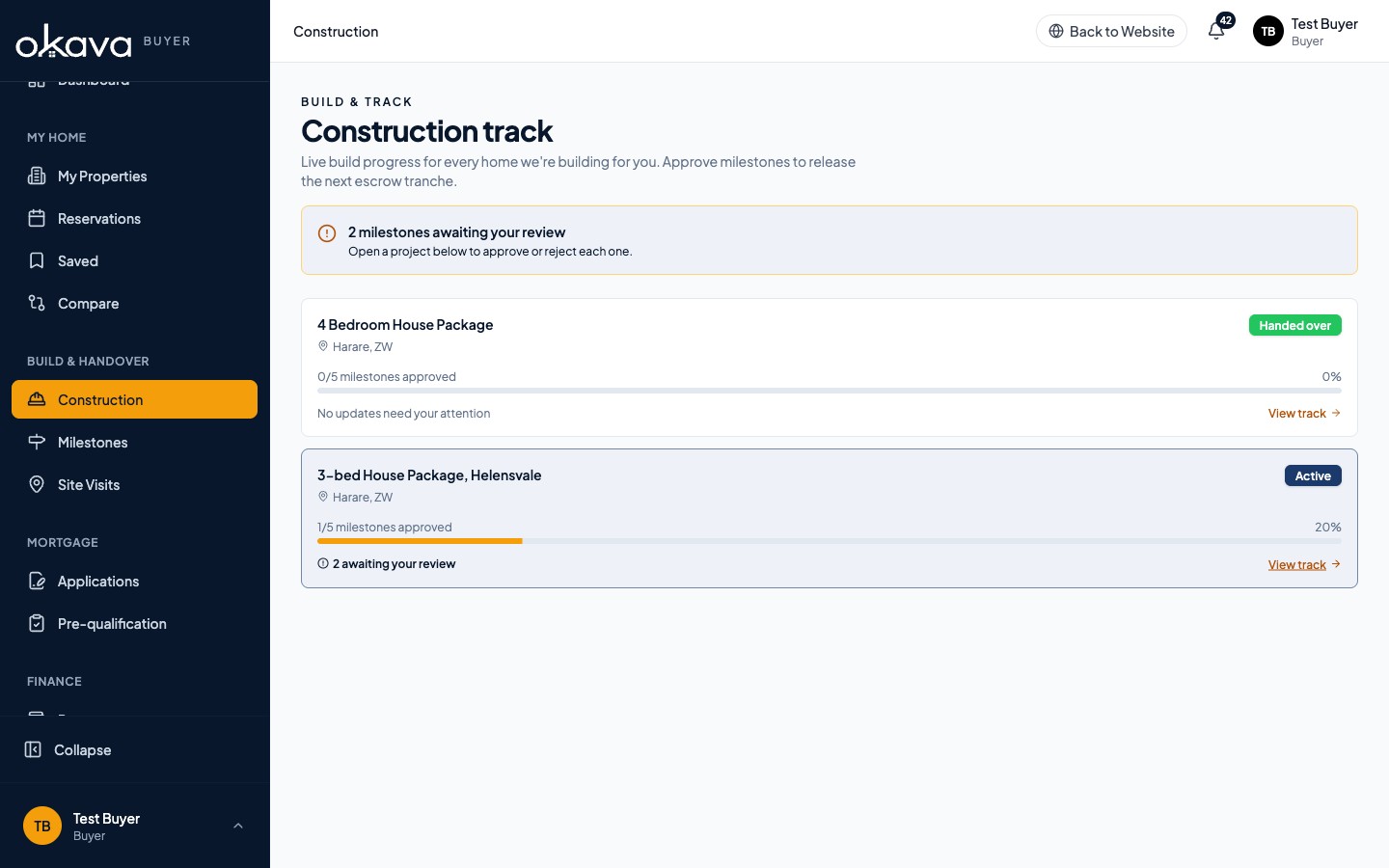Click the Compare icon in sidebar

[x=37, y=303]
